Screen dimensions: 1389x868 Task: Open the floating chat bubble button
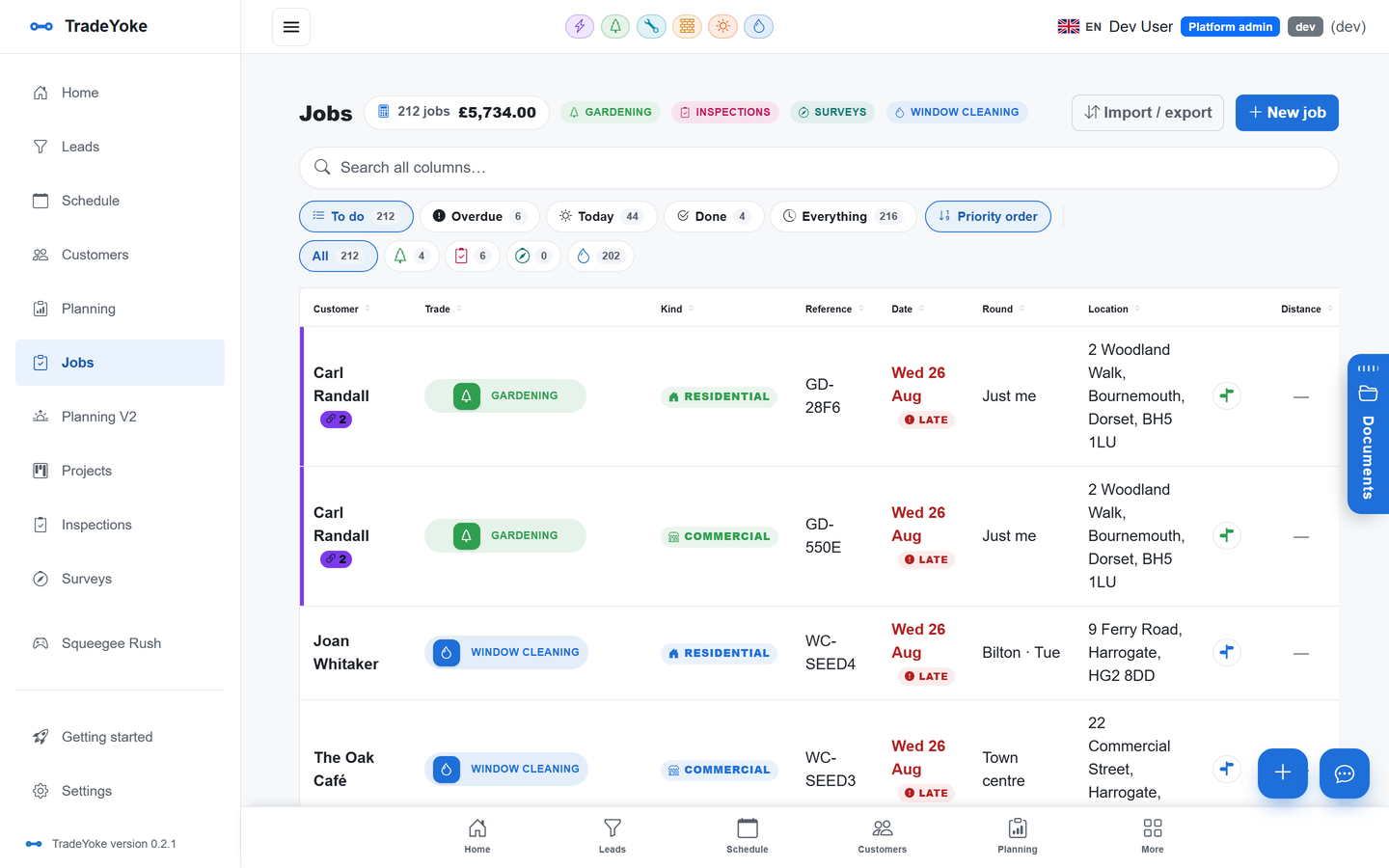point(1345,773)
